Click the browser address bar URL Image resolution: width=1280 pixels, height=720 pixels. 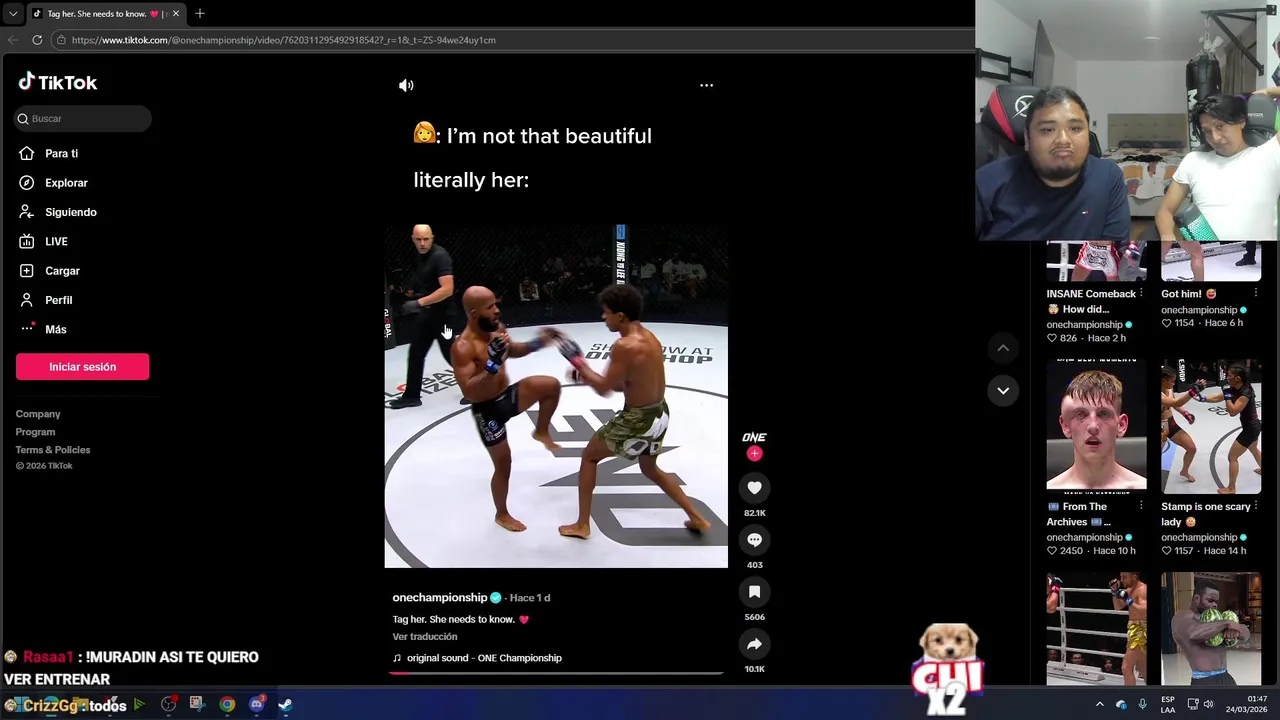[x=283, y=40]
